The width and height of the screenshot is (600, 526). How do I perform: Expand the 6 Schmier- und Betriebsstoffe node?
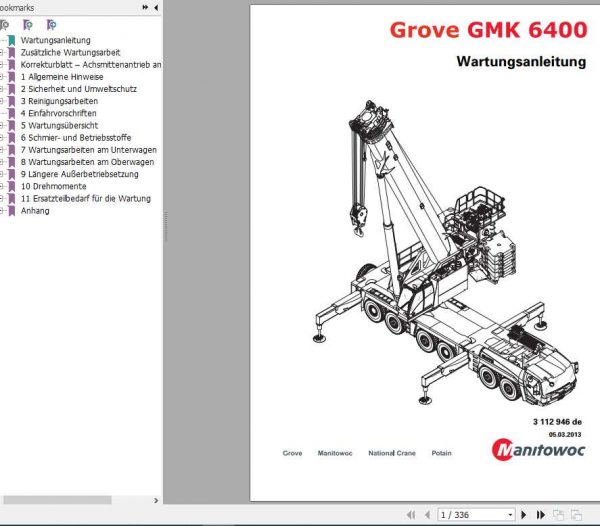[2, 138]
